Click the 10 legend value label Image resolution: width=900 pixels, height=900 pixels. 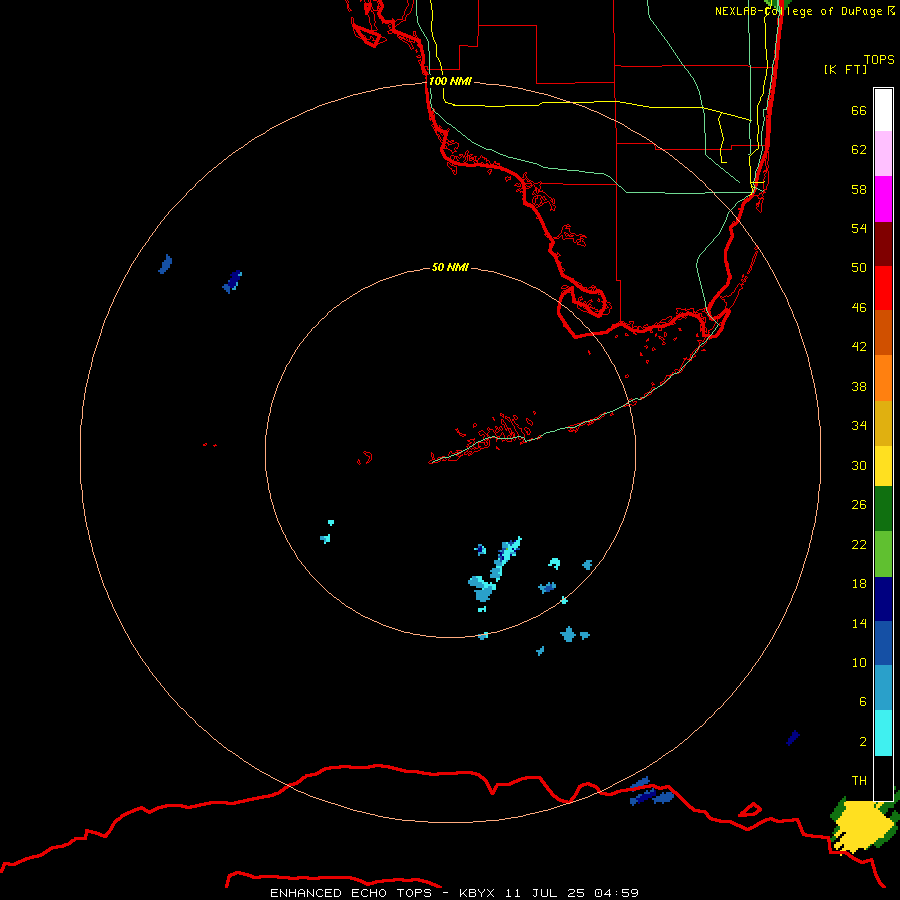(x=859, y=663)
